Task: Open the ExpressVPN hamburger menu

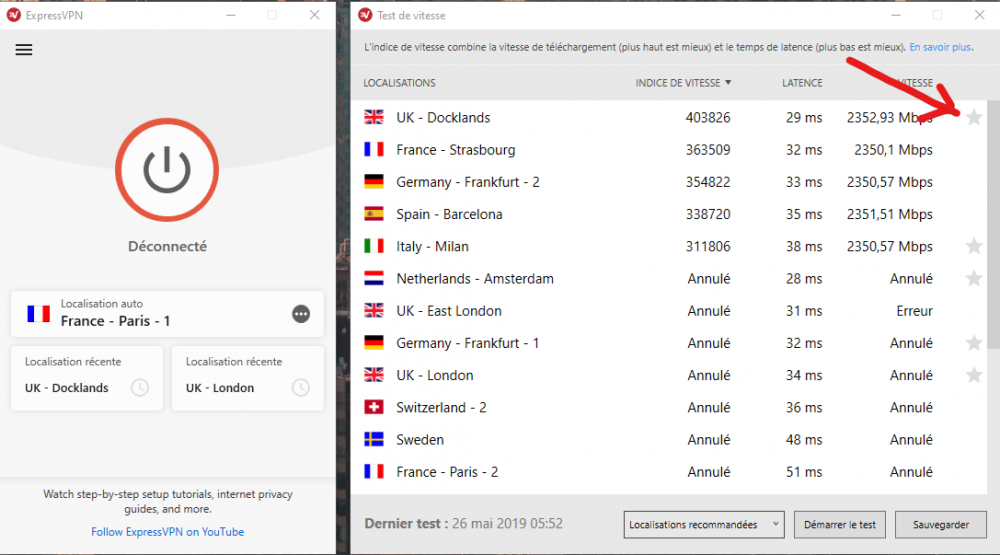Action: 24,50
